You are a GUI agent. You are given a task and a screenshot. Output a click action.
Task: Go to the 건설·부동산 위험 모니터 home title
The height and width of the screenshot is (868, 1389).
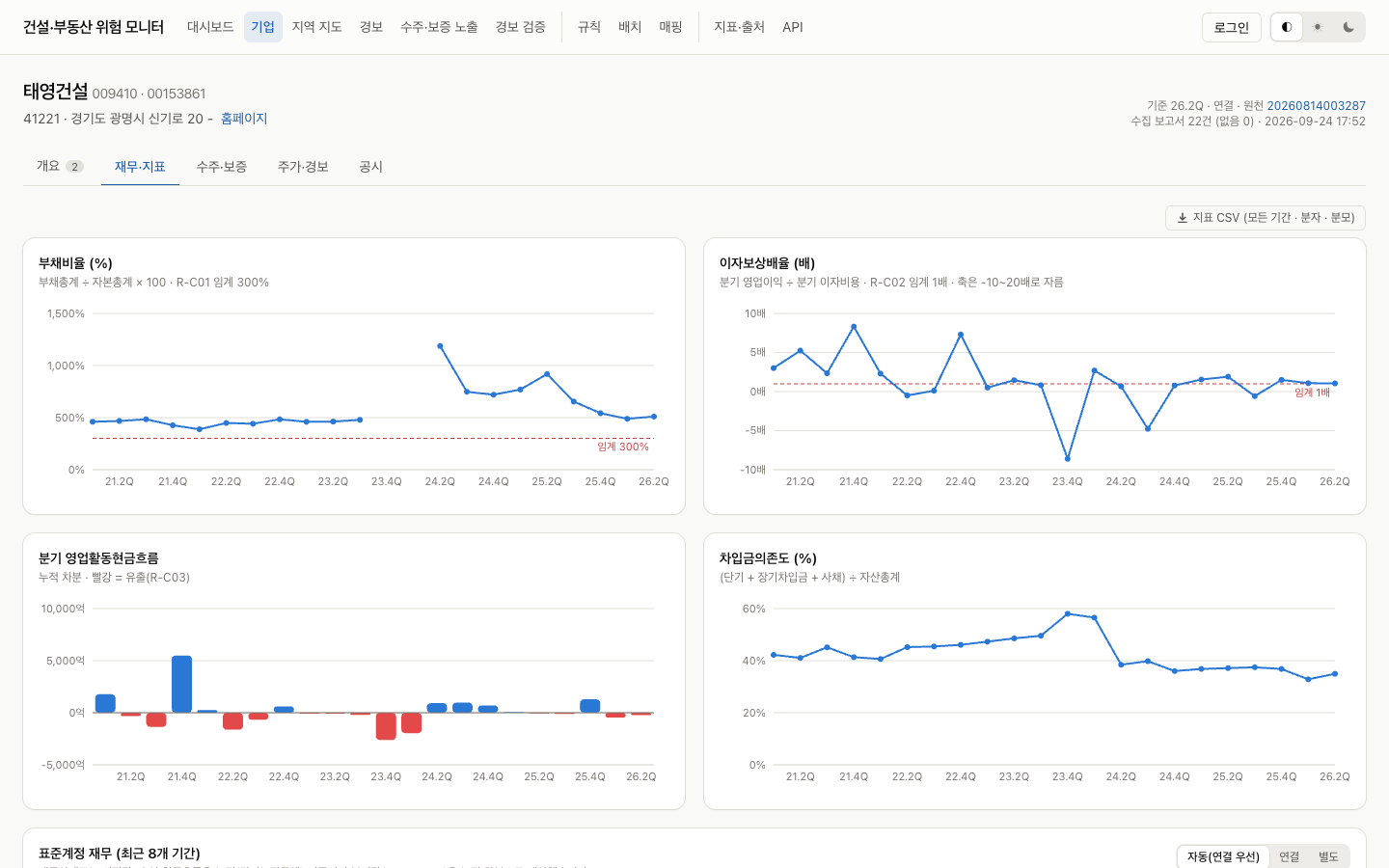click(x=94, y=27)
